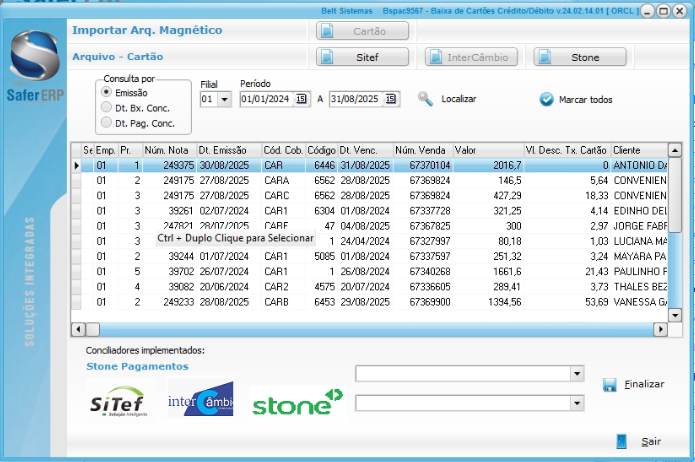695x462 pixels.
Task: Sort by Núm. Nota column header
Action: pos(166,149)
